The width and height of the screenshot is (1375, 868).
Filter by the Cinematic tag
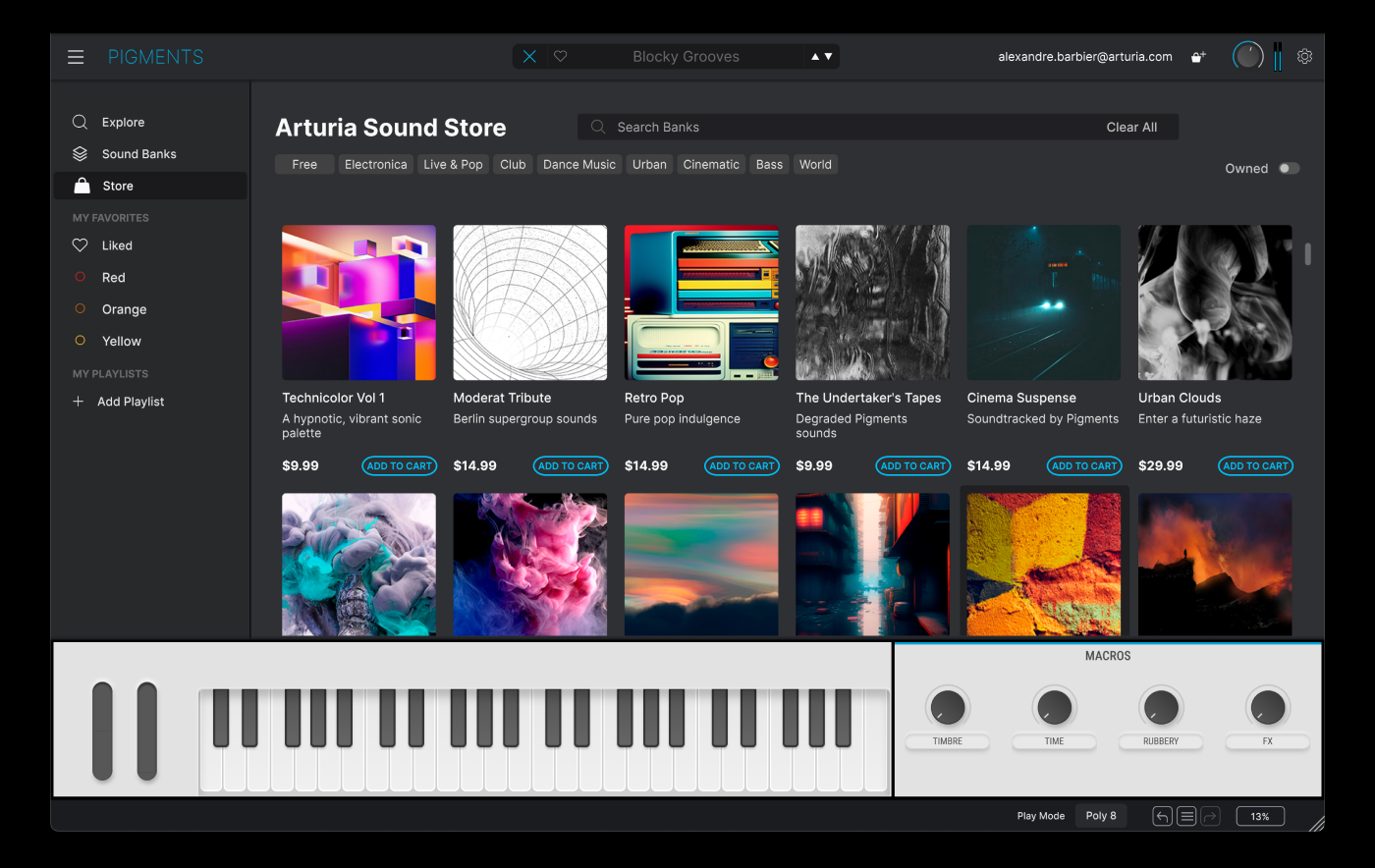pyautogui.click(x=711, y=165)
